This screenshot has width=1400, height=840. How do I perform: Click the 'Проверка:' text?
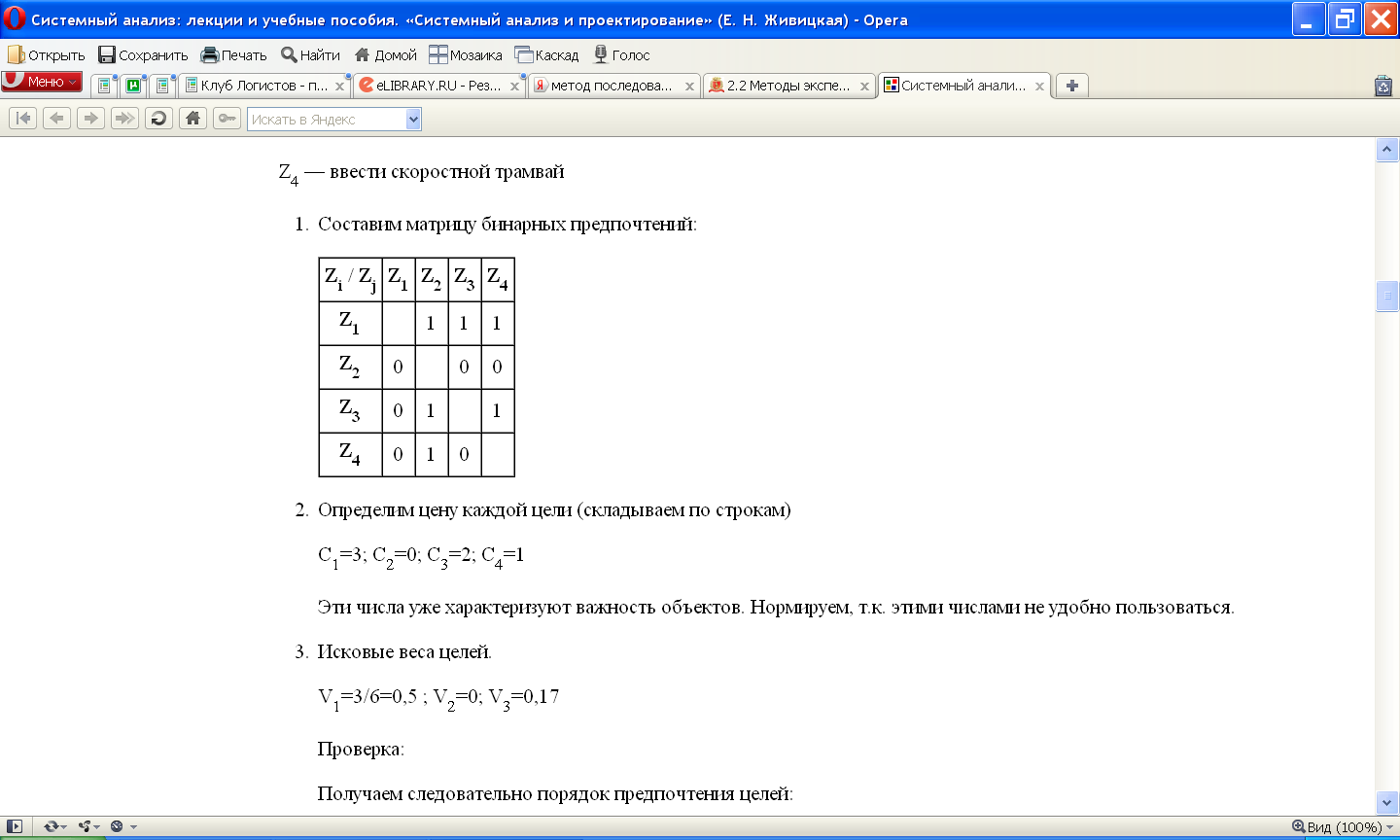point(361,749)
